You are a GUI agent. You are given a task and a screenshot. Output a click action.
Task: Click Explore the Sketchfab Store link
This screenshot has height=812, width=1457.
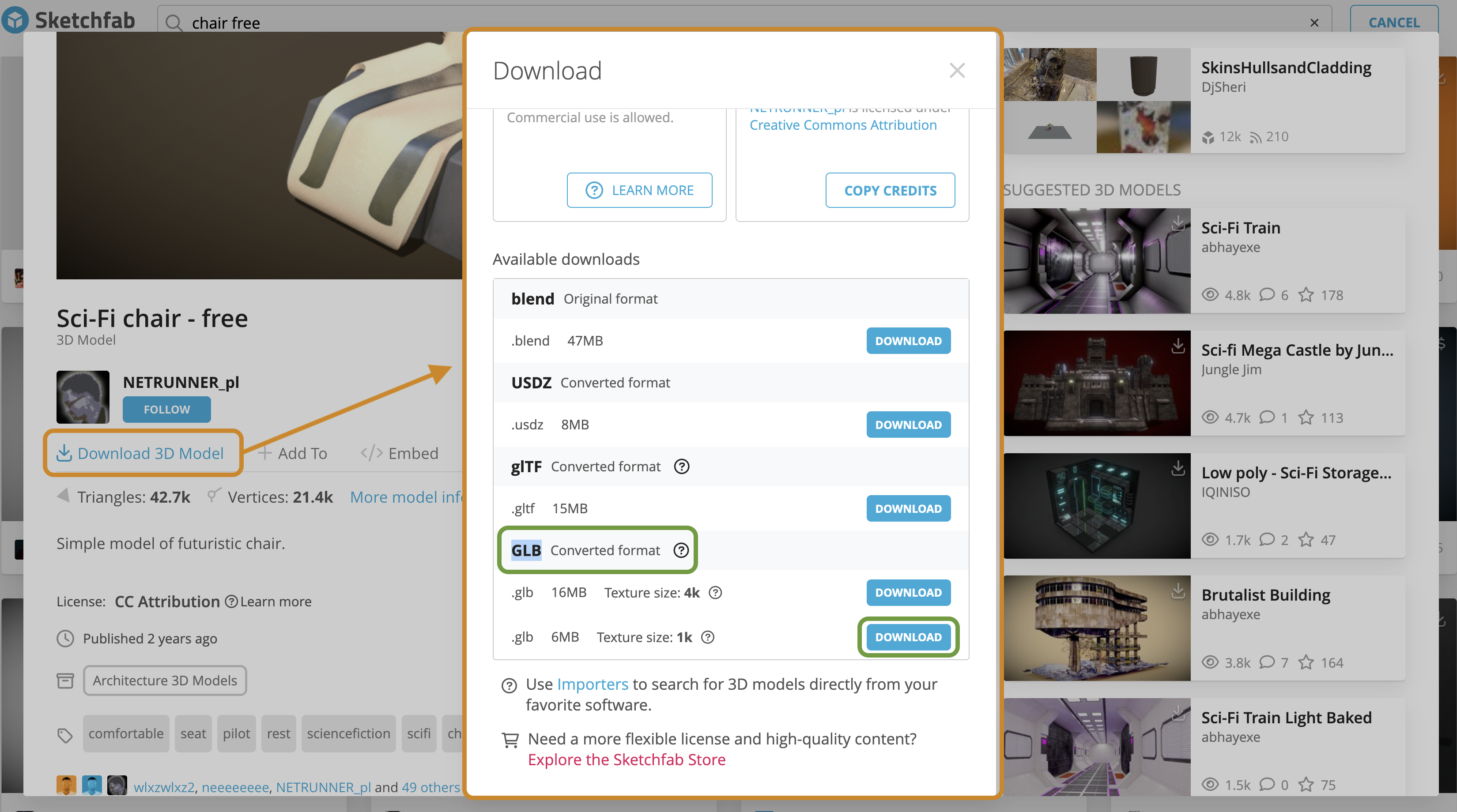click(626, 759)
